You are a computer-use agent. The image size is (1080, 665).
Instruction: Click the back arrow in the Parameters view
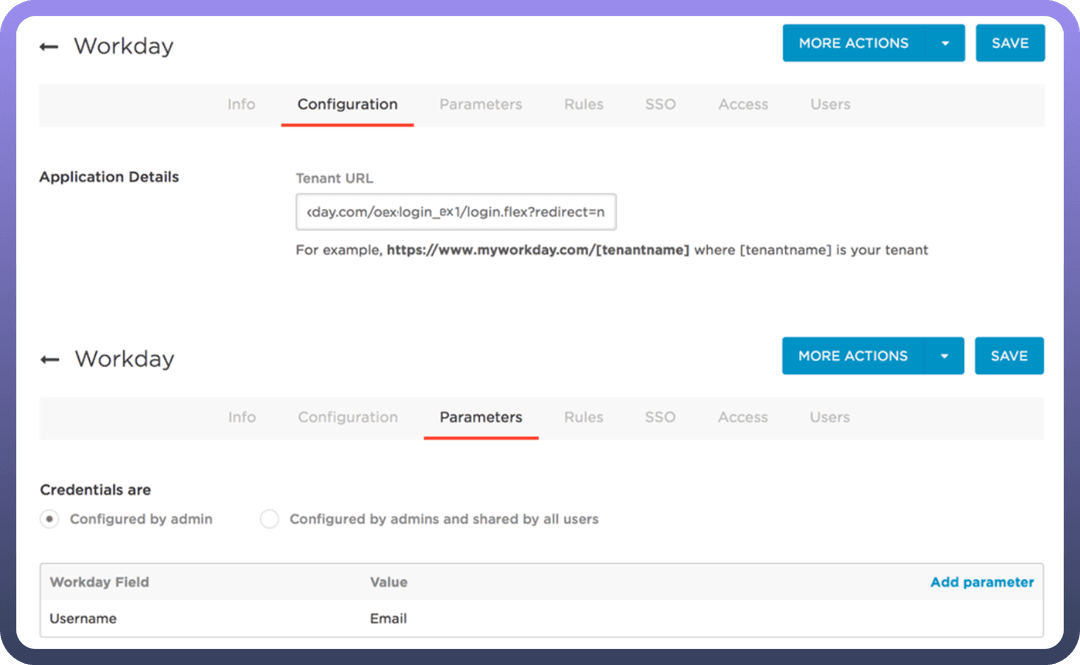coord(49,360)
